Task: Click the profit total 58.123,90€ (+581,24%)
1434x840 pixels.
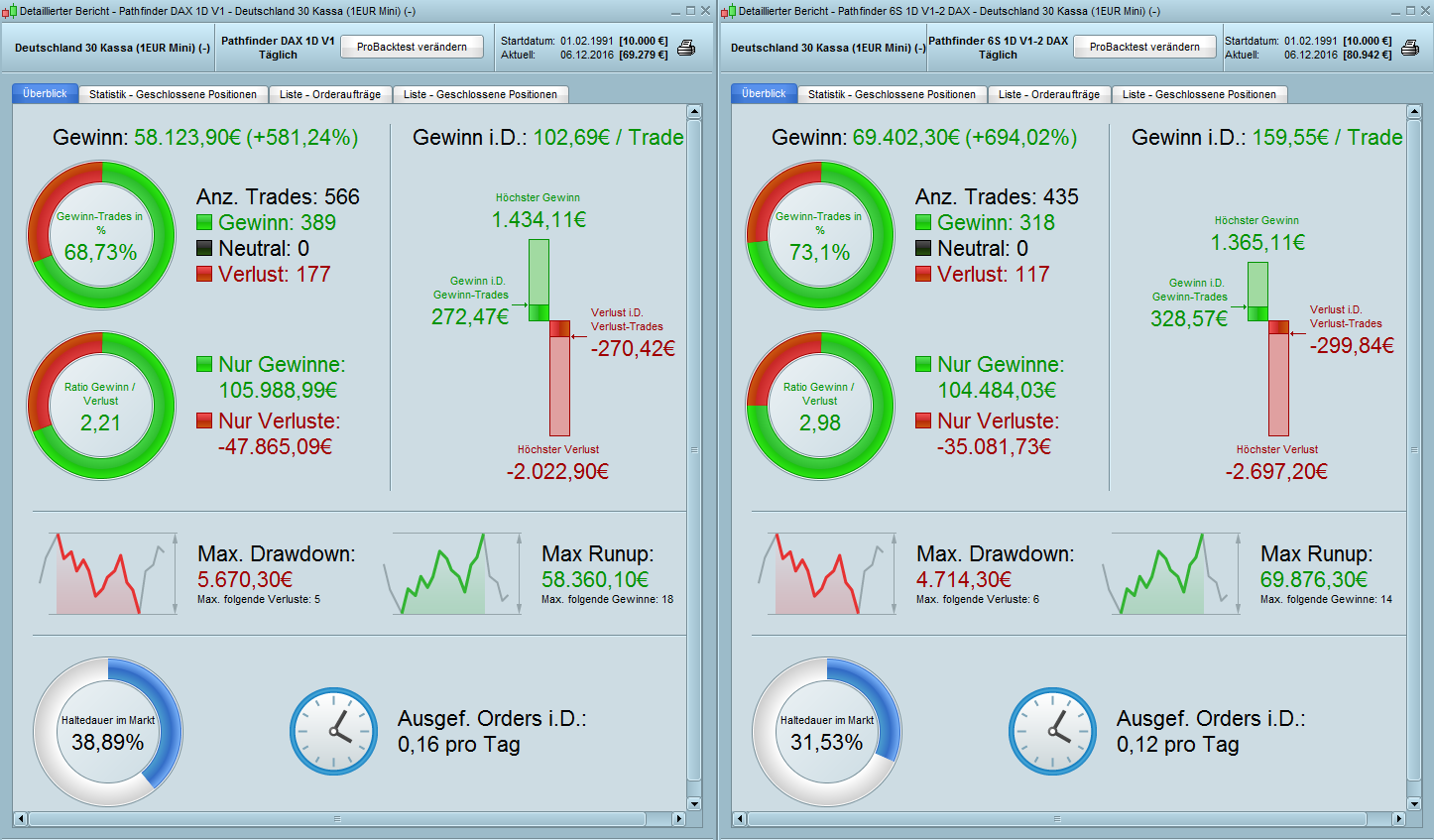Action: [246, 137]
